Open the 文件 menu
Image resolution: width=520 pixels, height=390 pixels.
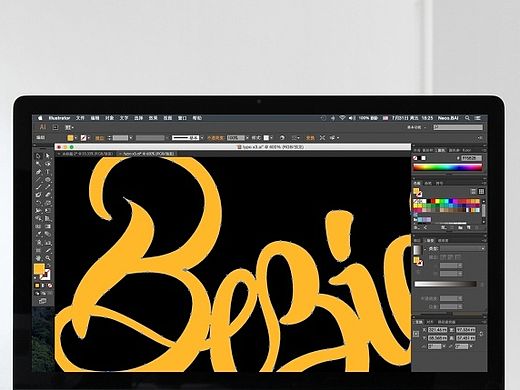80,118
